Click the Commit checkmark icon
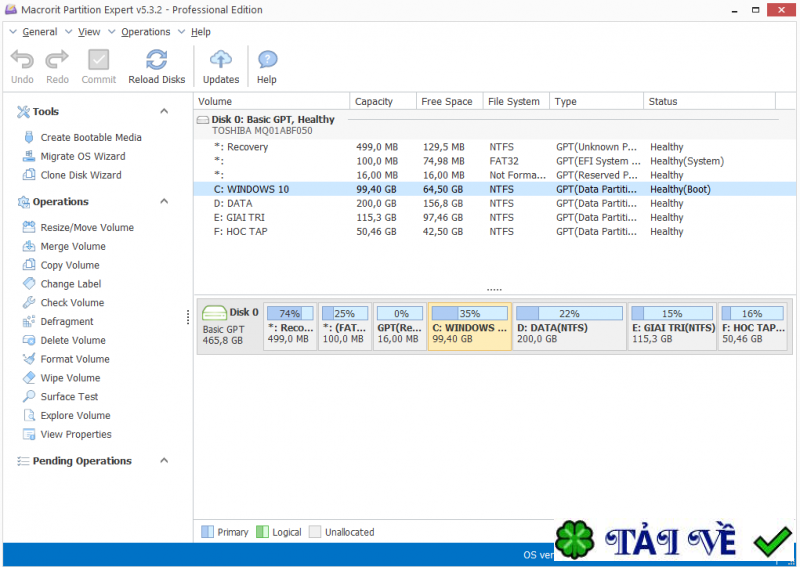This screenshot has width=800, height=567. click(x=98, y=60)
